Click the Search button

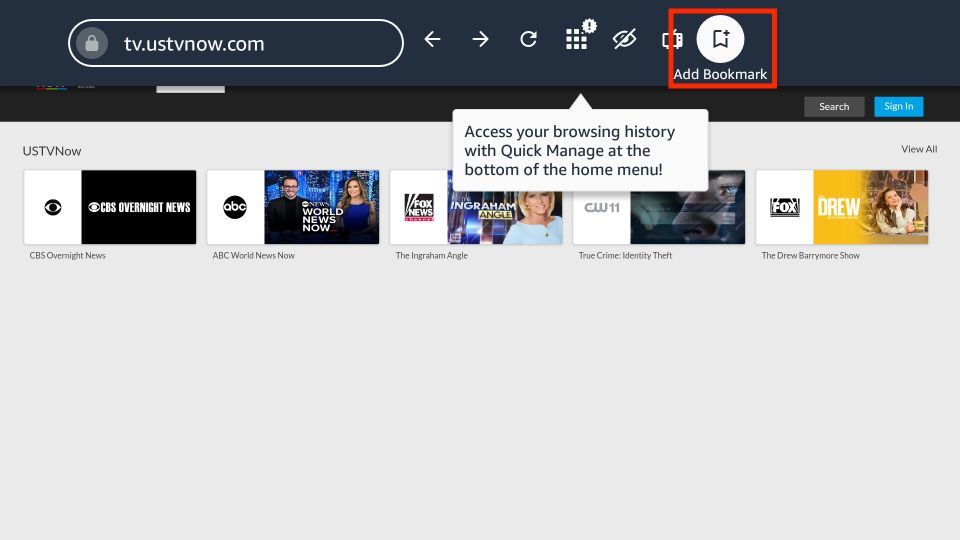coord(834,107)
